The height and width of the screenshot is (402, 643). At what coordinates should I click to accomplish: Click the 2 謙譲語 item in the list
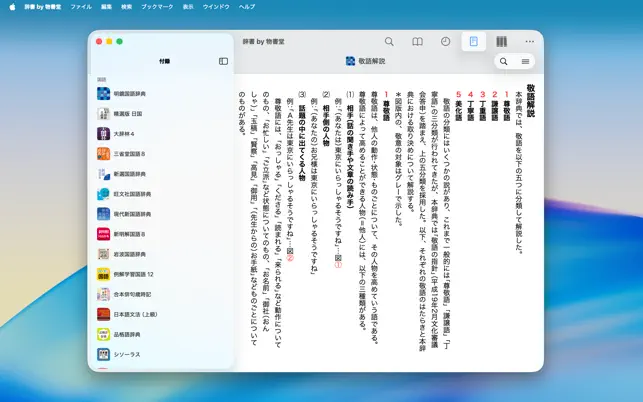(495, 106)
